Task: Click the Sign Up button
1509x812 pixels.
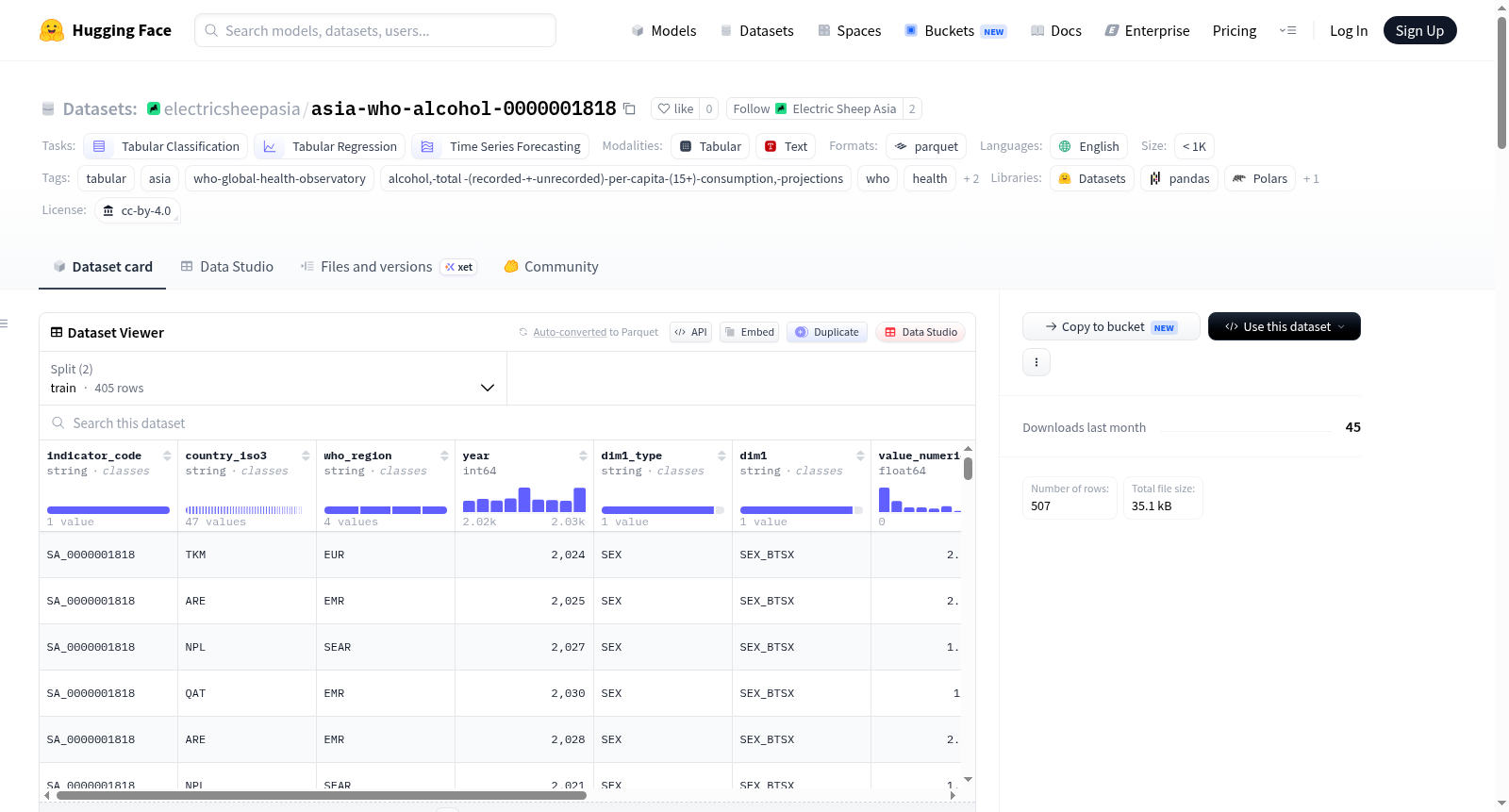Action: pos(1420,30)
